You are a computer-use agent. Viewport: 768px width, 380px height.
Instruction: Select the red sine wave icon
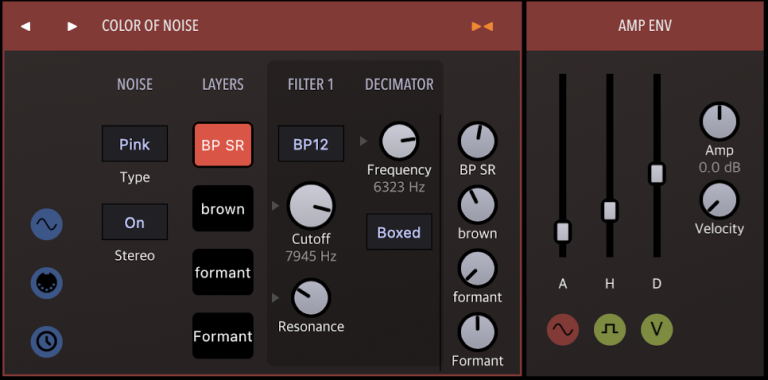click(563, 330)
